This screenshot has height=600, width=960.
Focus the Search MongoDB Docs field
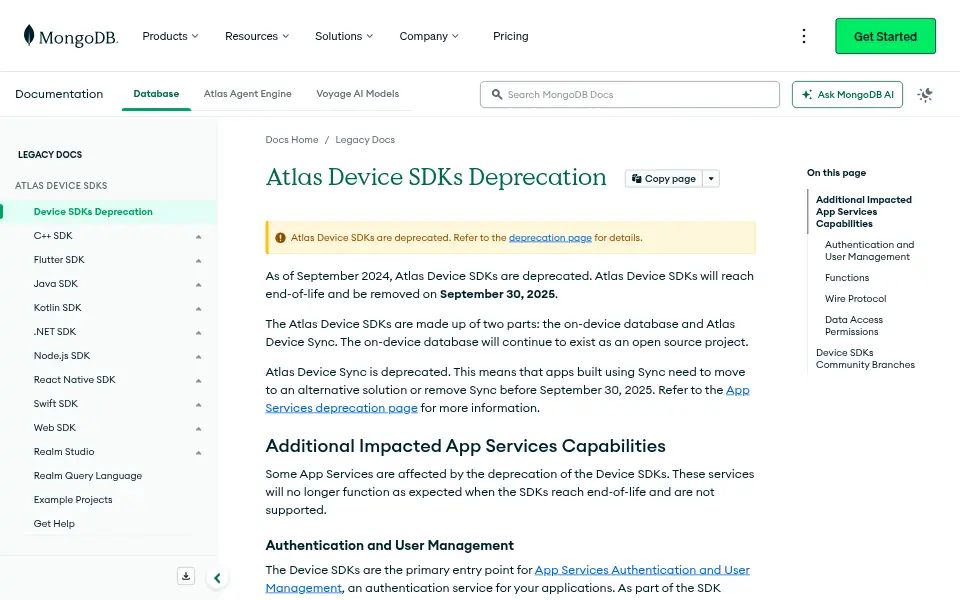[x=629, y=95]
